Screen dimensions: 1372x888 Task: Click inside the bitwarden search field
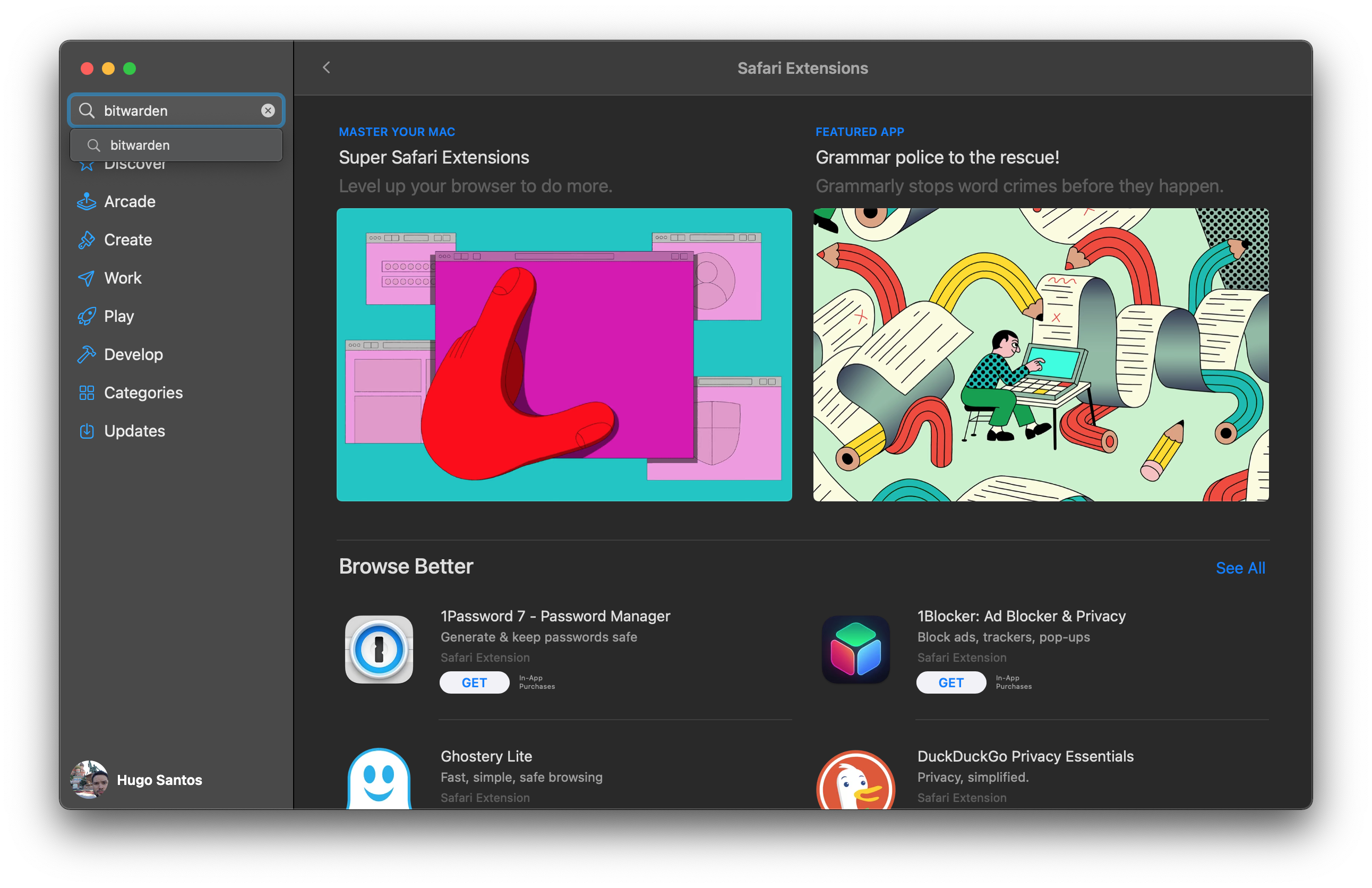tap(173, 110)
